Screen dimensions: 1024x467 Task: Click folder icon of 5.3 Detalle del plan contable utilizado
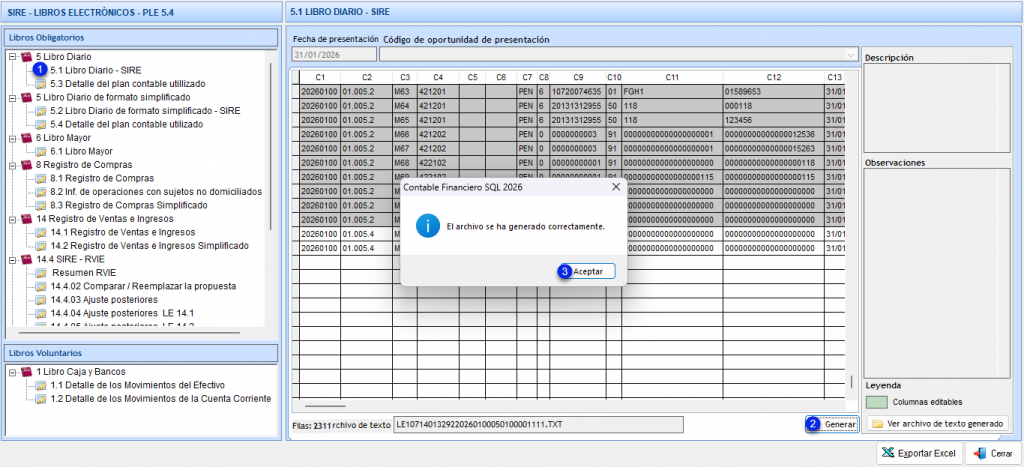pyautogui.click(x=40, y=84)
